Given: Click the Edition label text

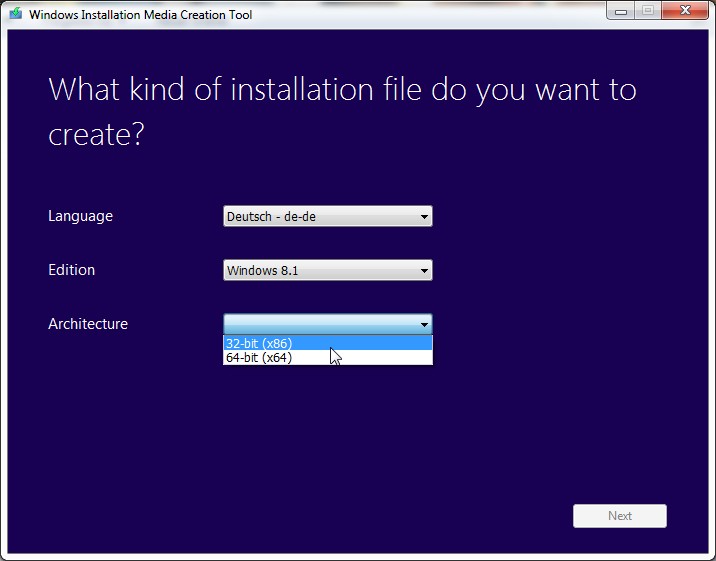Looking at the screenshot, I should click(x=72, y=270).
